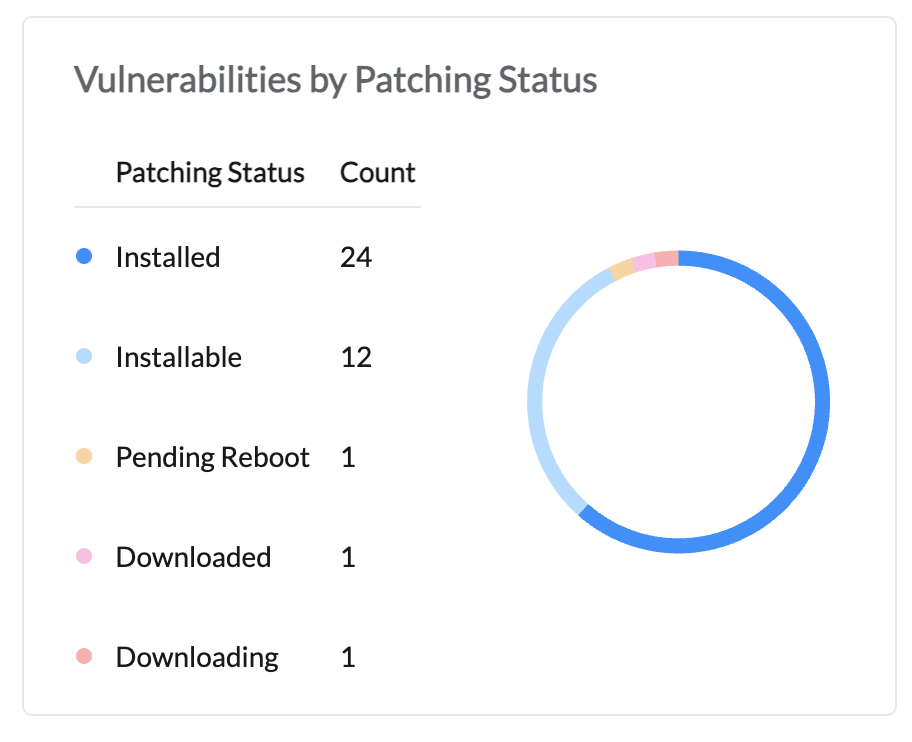The height and width of the screenshot is (742, 912).
Task: Click the orange Pending Reboot legend dot
Action: [x=84, y=457]
